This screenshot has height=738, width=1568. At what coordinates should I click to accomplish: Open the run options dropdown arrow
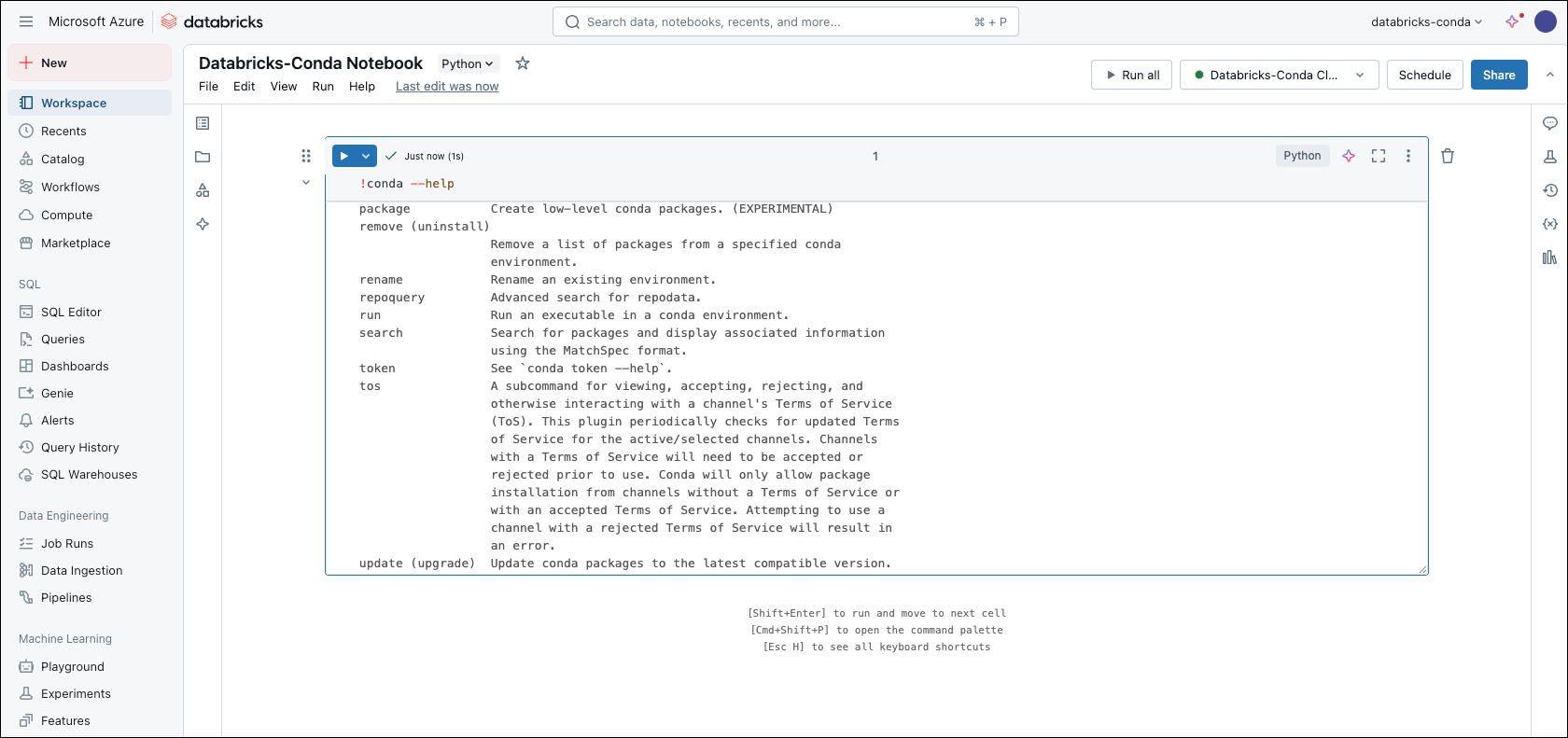pos(366,156)
